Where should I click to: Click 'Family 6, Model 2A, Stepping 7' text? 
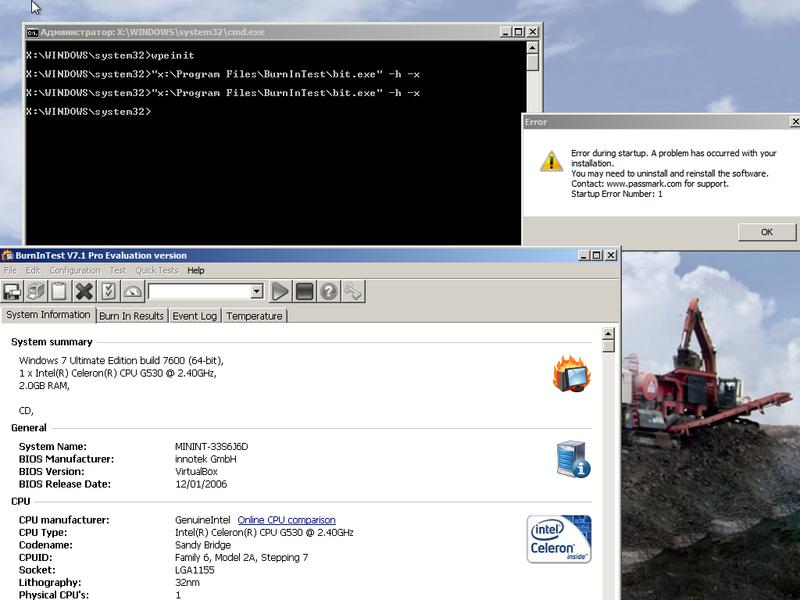[x=241, y=558]
